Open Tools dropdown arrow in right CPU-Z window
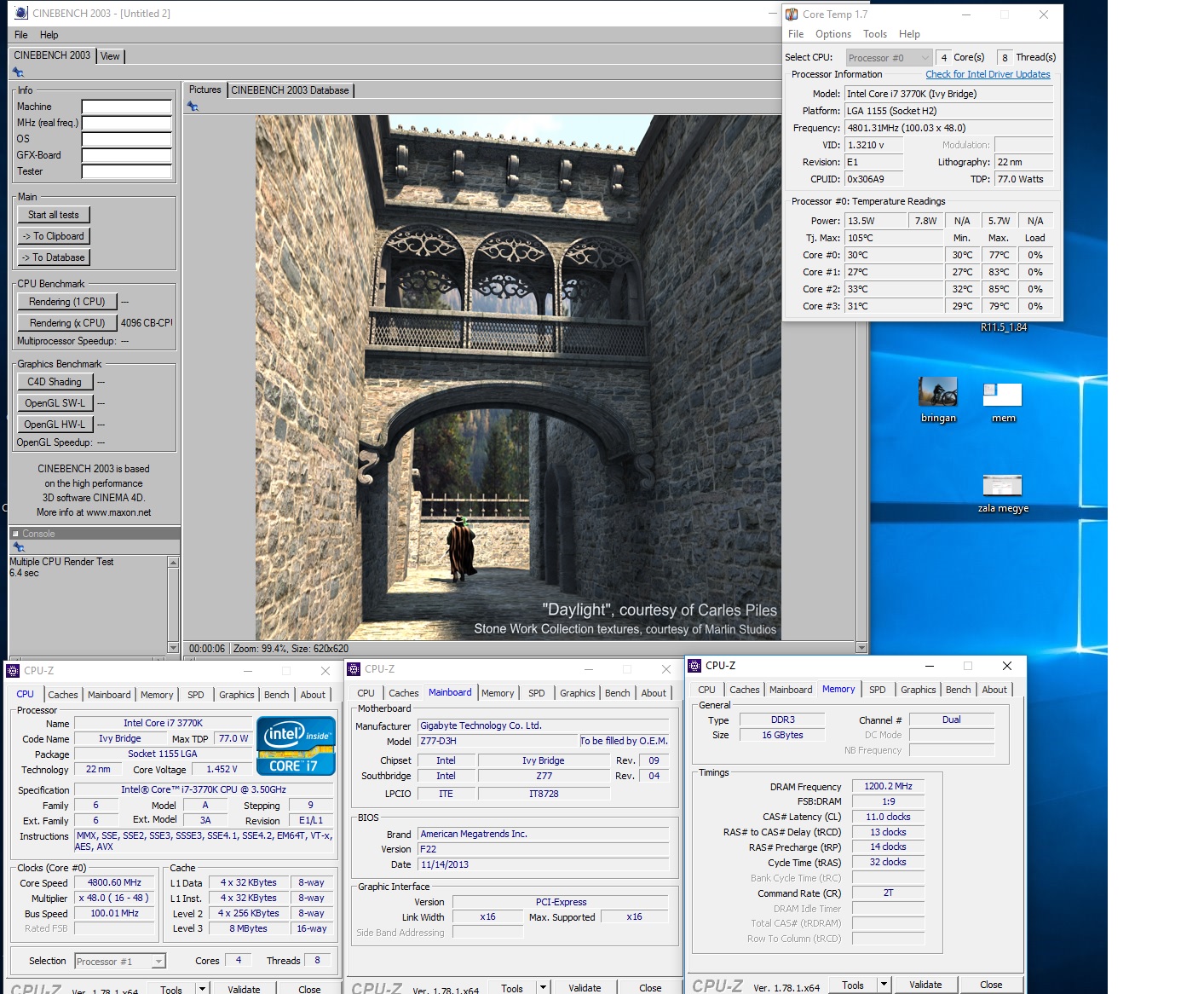This screenshot has height=994, width=1204. (884, 984)
